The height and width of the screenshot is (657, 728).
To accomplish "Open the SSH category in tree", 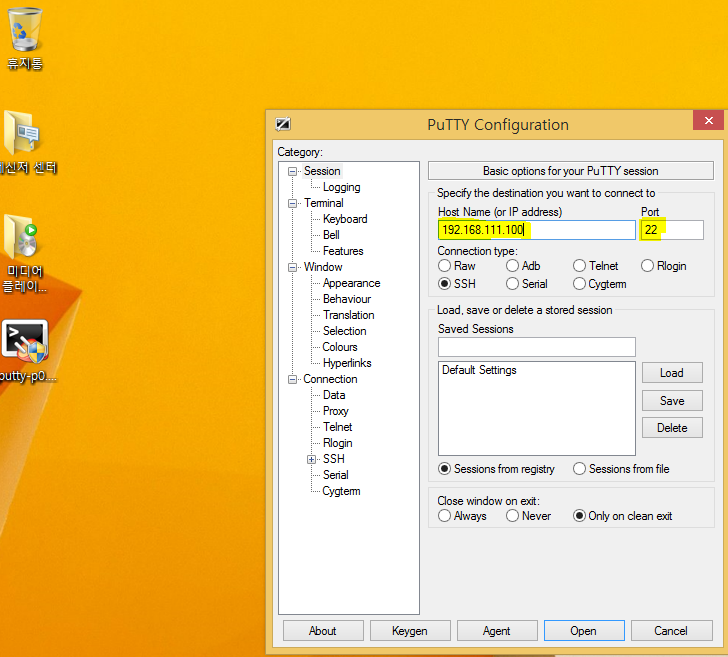I will click(334, 459).
